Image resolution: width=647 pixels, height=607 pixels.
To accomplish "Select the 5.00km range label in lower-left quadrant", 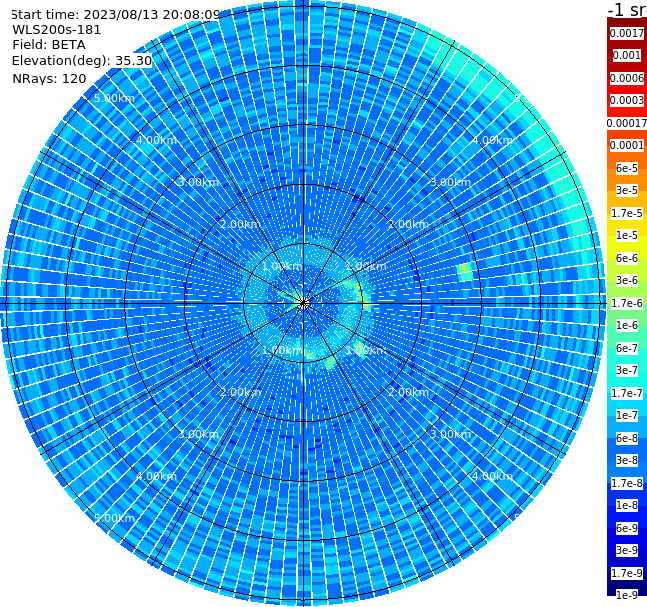I will (x=114, y=518).
